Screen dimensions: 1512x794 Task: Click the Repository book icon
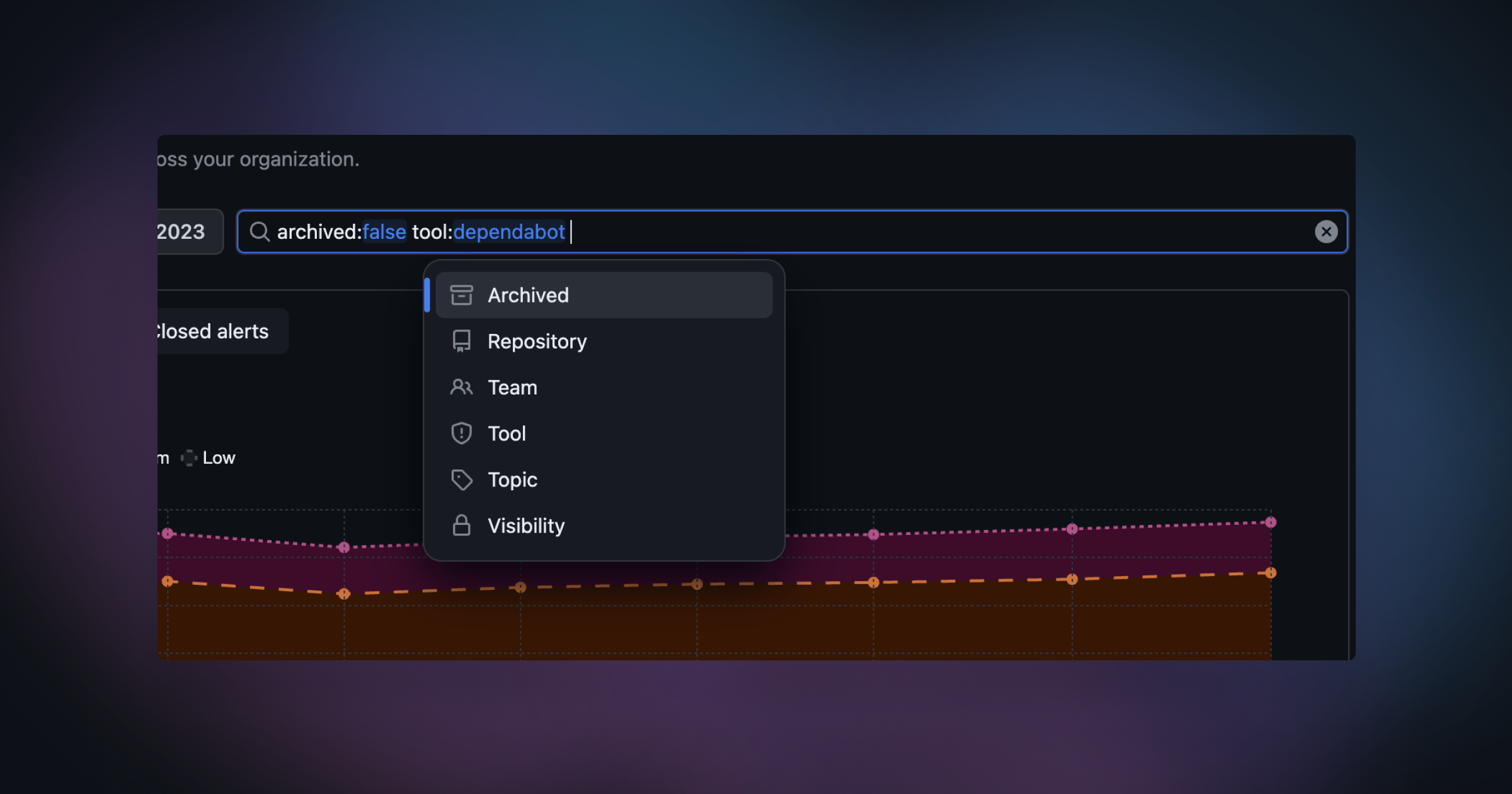point(461,341)
